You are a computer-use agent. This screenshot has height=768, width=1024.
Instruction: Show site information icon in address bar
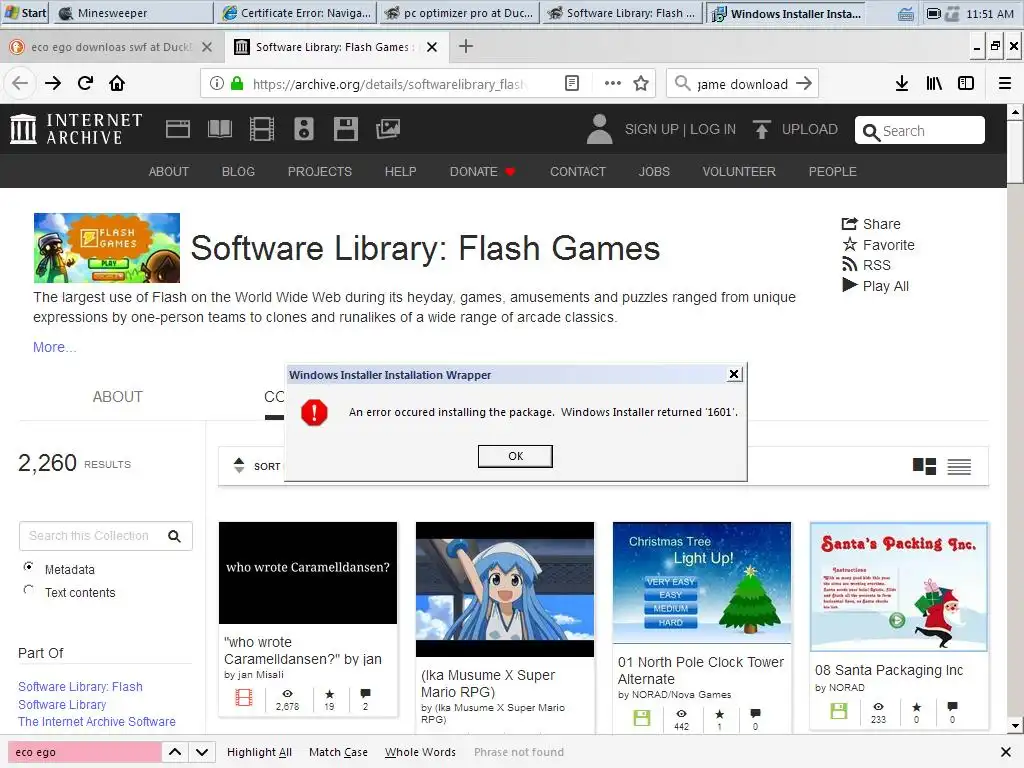[x=217, y=83]
